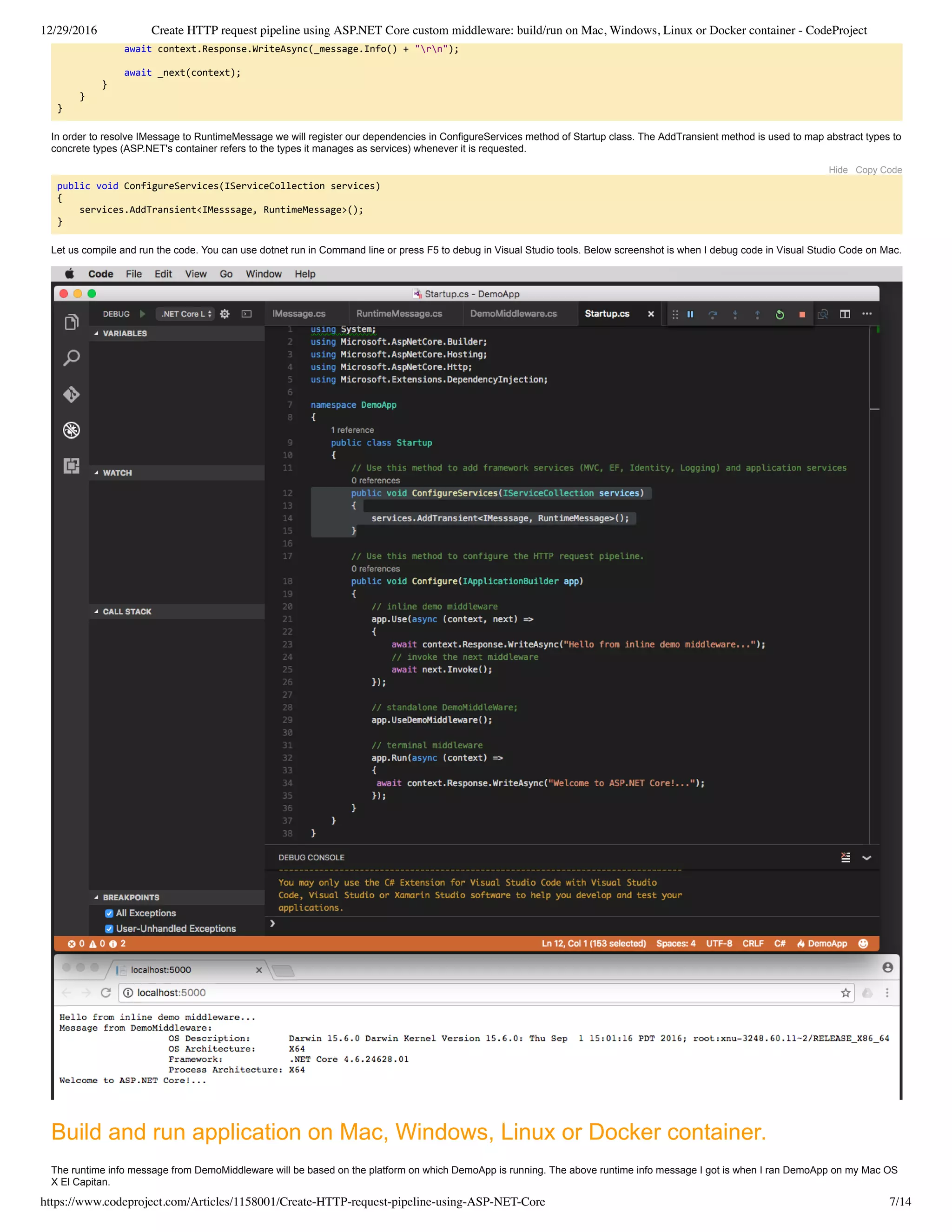Clear the debug console output

pos(846,857)
